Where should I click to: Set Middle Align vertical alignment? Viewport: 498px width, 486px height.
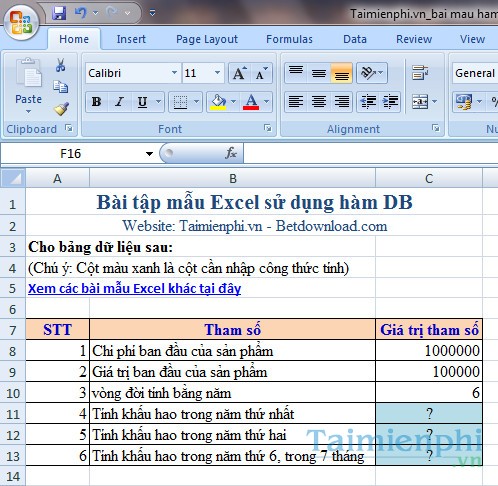(319, 72)
